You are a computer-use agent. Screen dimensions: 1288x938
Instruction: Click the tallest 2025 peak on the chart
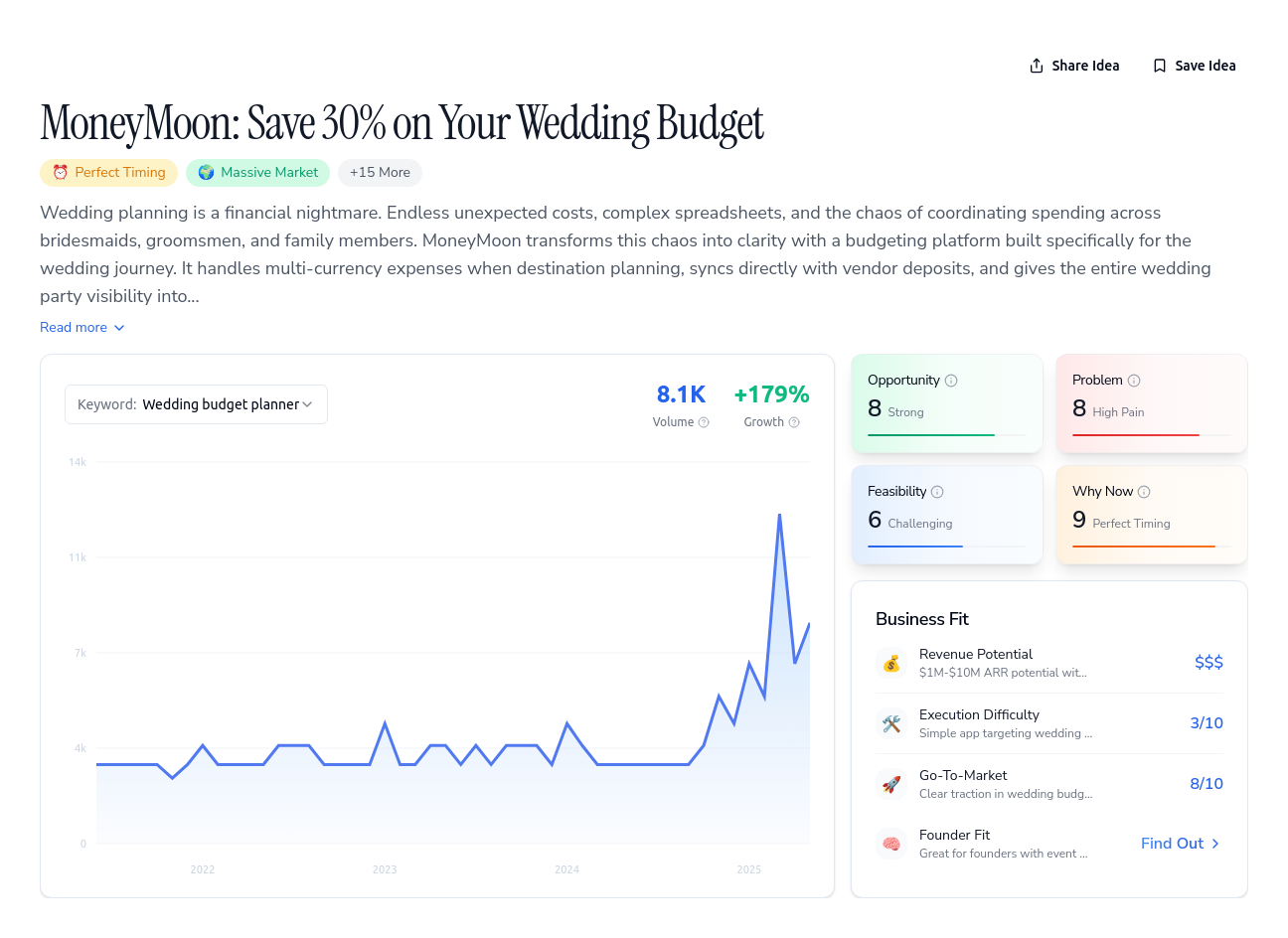(779, 515)
